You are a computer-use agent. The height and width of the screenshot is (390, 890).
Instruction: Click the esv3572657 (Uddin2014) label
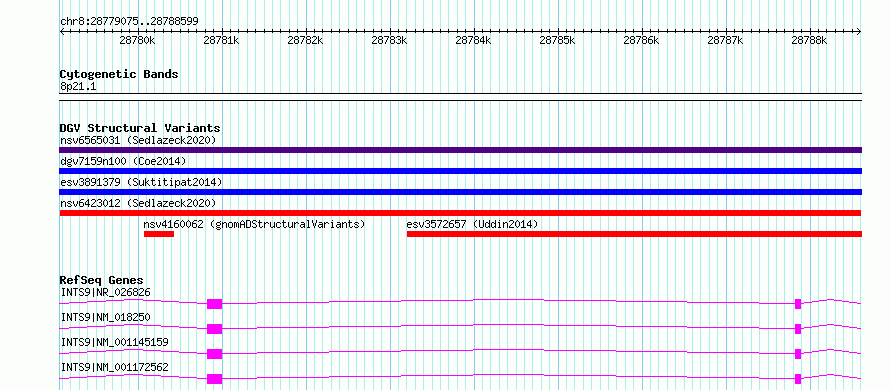point(472,224)
